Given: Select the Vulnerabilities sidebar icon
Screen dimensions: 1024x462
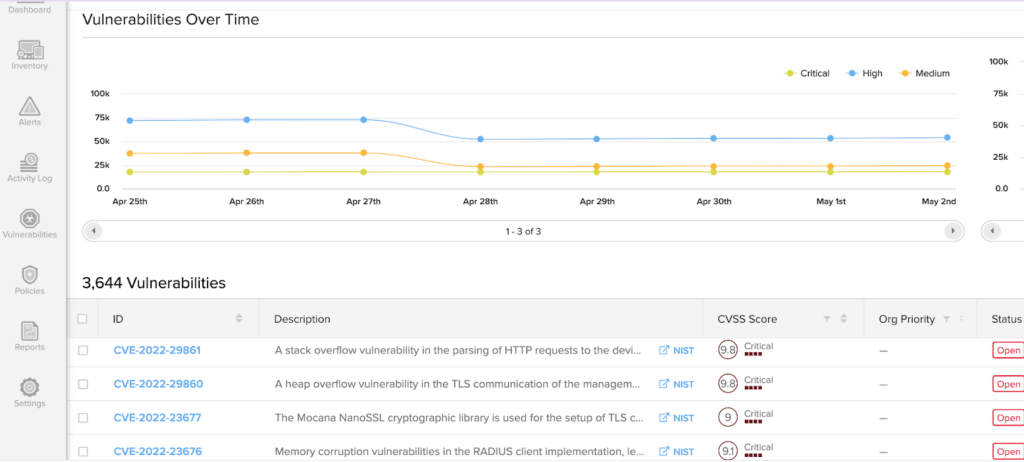Looking at the screenshot, I should [29, 218].
